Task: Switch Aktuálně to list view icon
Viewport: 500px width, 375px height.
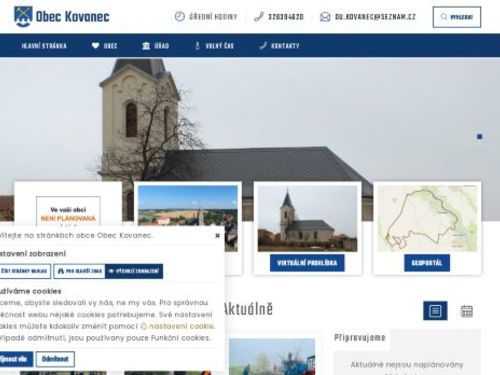Action: (x=435, y=311)
